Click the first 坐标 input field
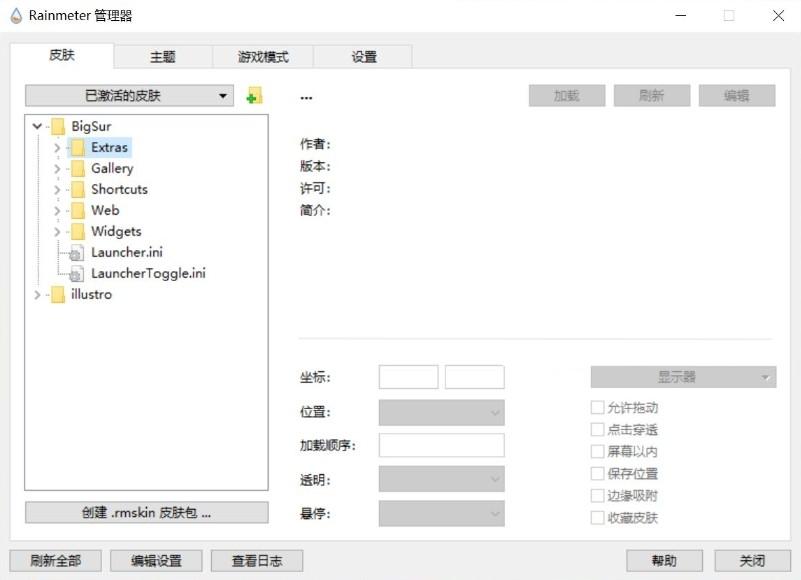 pos(408,377)
